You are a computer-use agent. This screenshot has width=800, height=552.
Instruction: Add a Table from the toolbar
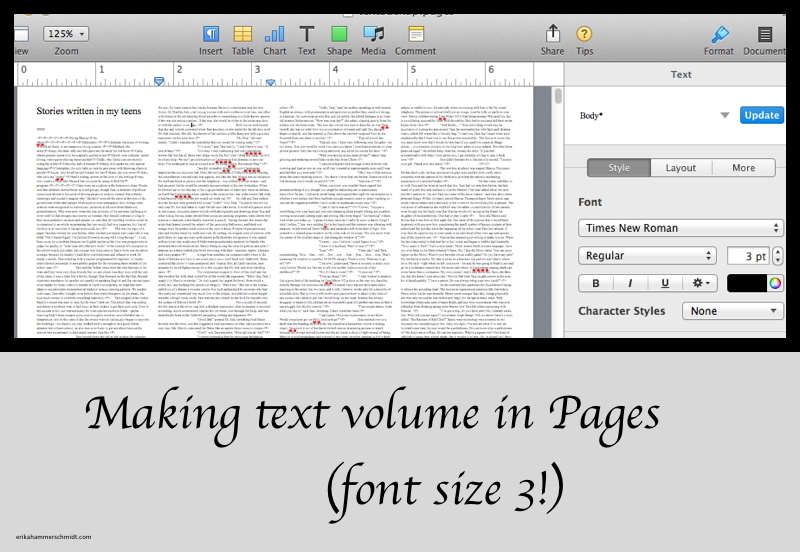(x=243, y=35)
